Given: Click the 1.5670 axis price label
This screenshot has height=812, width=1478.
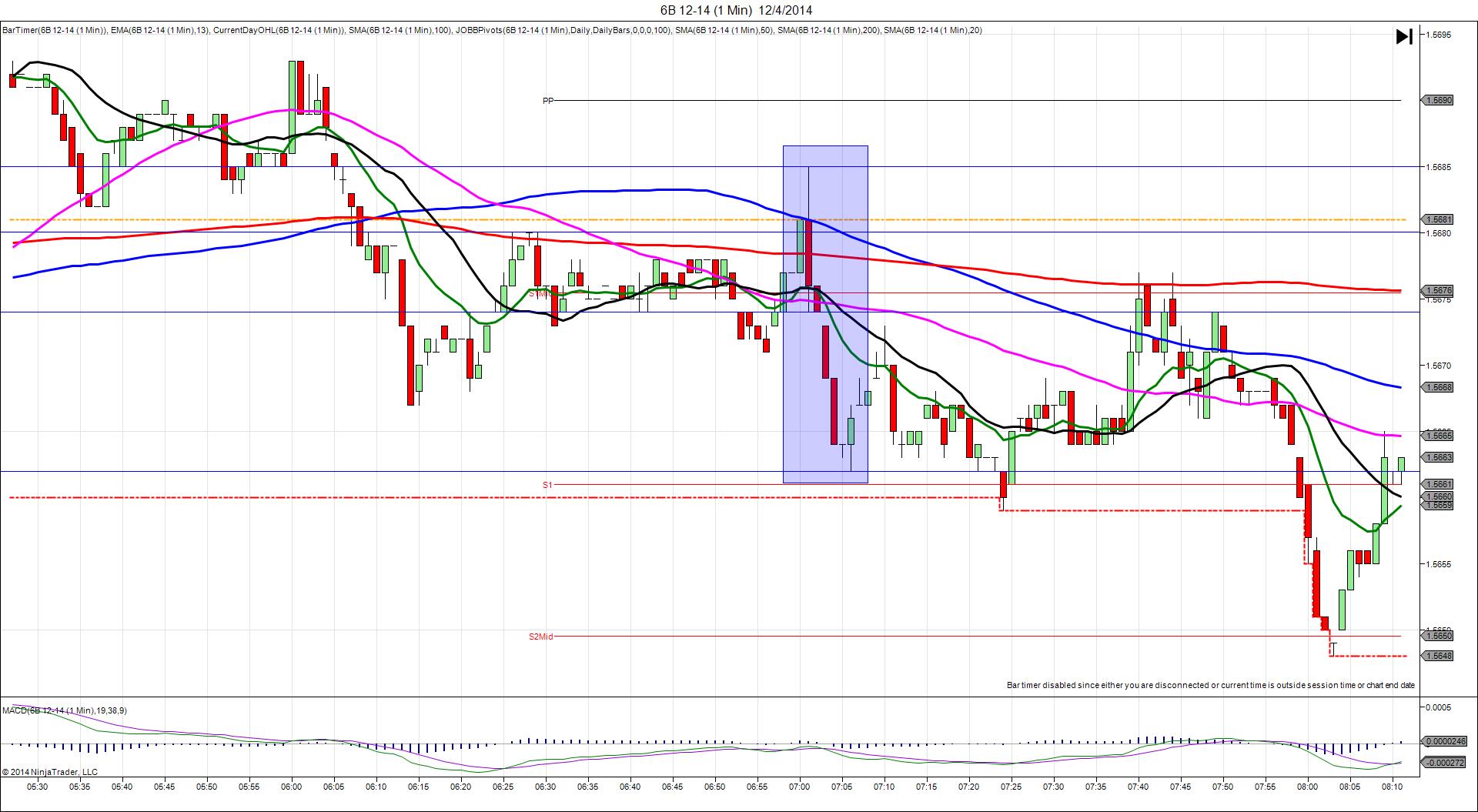Looking at the screenshot, I should pos(1440,366).
